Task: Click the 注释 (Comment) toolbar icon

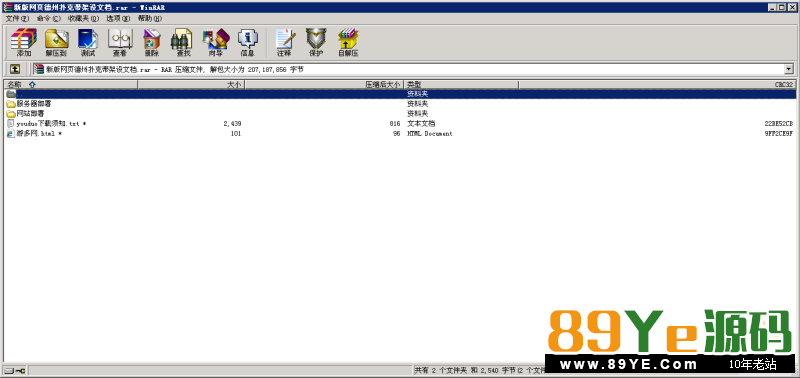Action: pos(284,43)
